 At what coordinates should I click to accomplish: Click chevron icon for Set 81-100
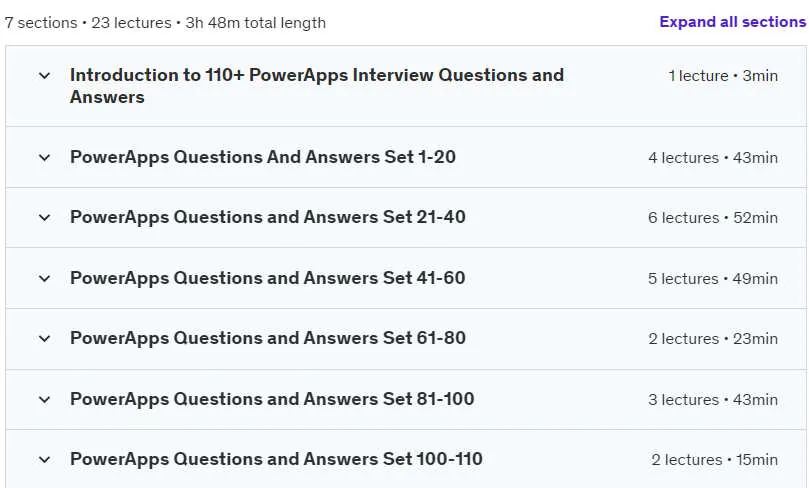44,400
